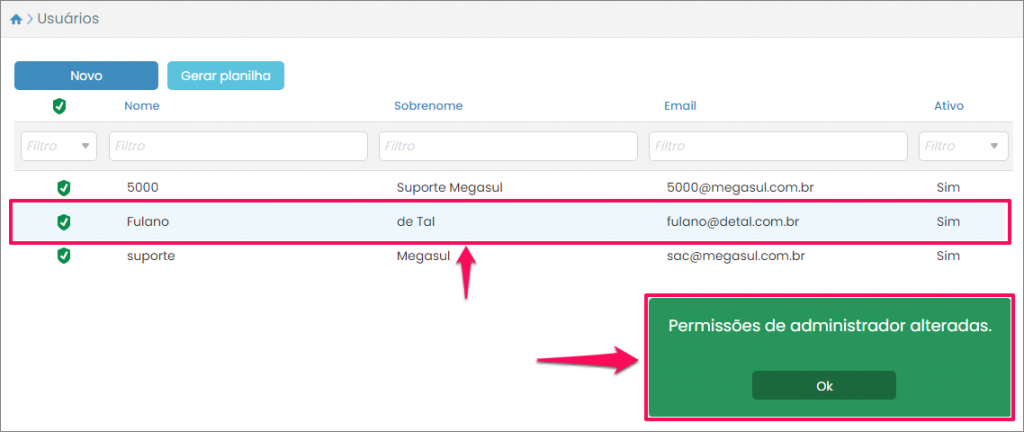Open the admin shield filter dropdown

pos(59,146)
